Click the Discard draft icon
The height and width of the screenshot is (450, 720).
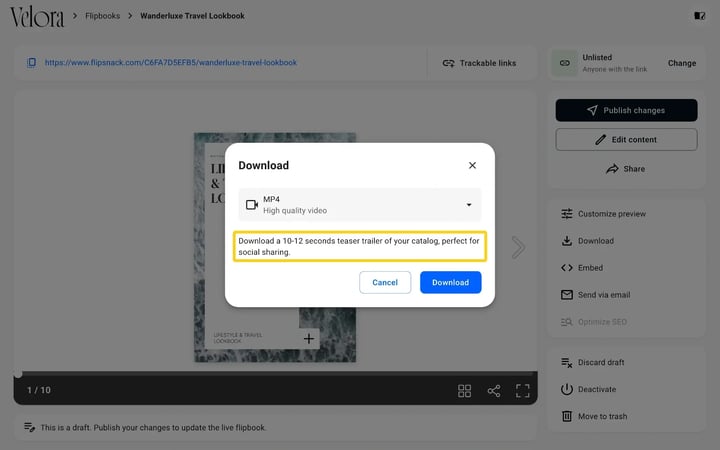pos(567,363)
